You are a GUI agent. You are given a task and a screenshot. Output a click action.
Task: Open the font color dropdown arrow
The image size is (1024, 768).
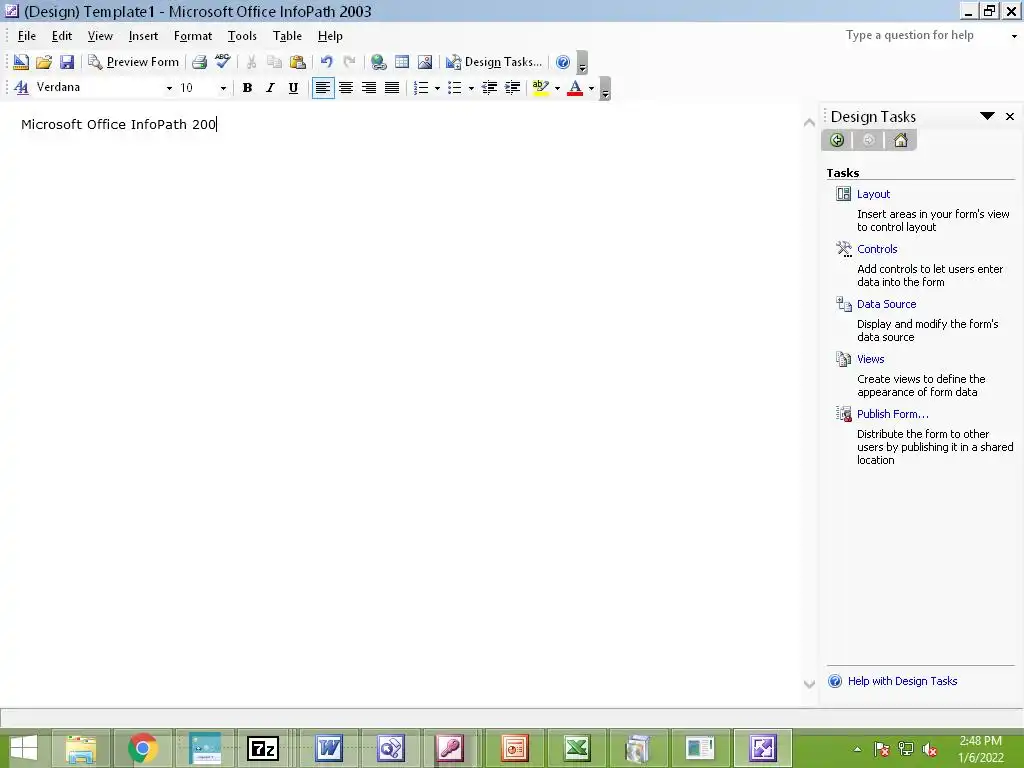click(x=591, y=88)
